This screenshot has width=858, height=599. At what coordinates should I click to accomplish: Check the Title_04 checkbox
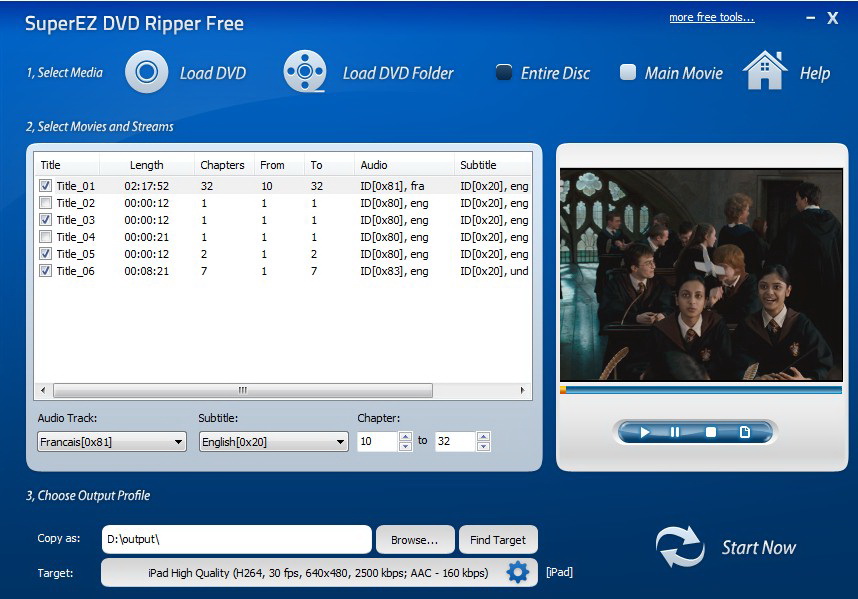coord(45,237)
